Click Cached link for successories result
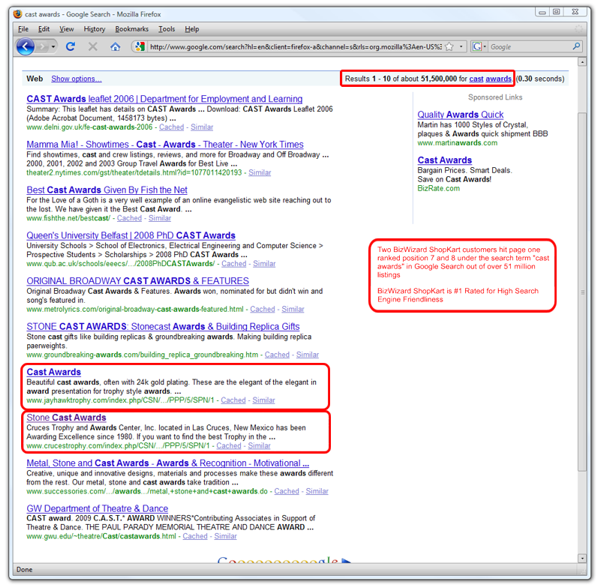This screenshot has height=585, width=600. [287, 491]
